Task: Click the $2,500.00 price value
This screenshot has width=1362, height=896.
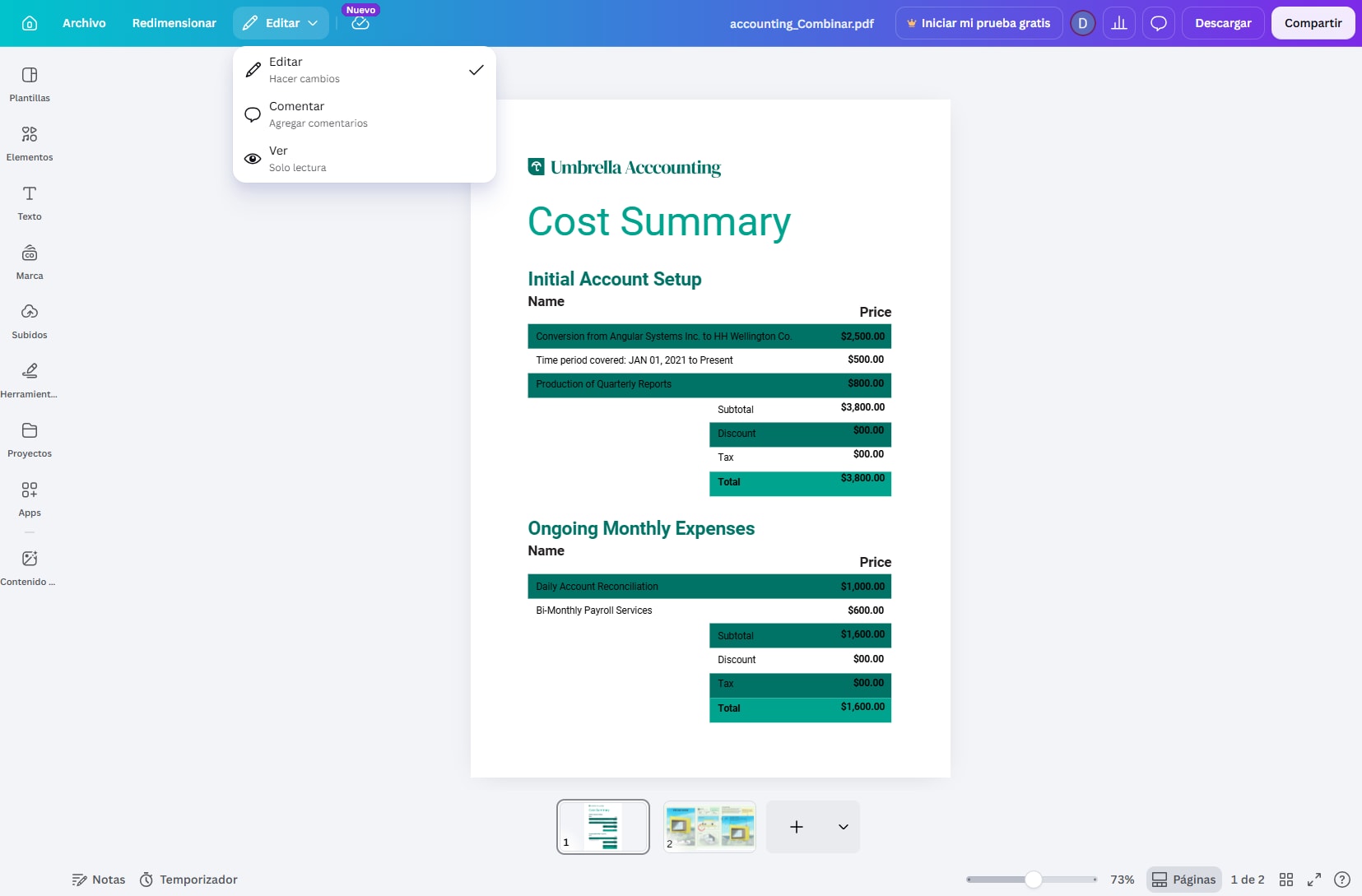Action: [x=862, y=337]
